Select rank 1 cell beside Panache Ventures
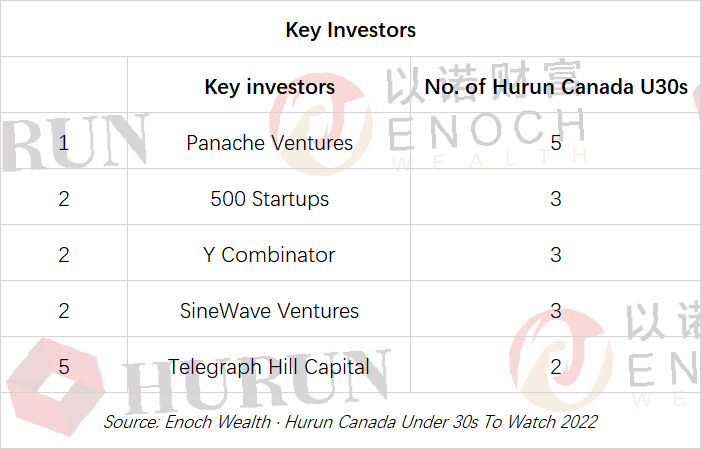 [x=64, y=143]
